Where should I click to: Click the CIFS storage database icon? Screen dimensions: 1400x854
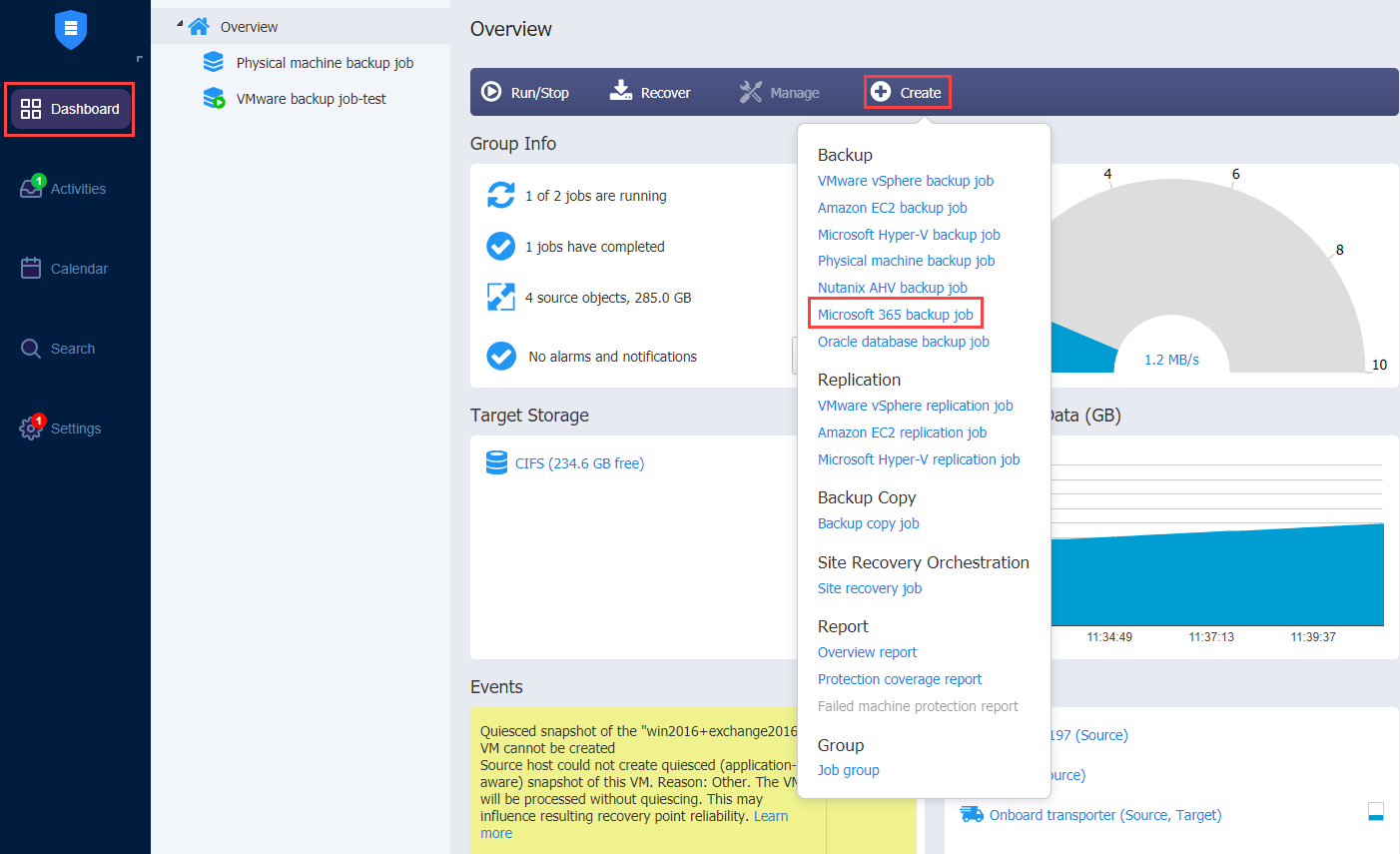[x=496, y=462]
